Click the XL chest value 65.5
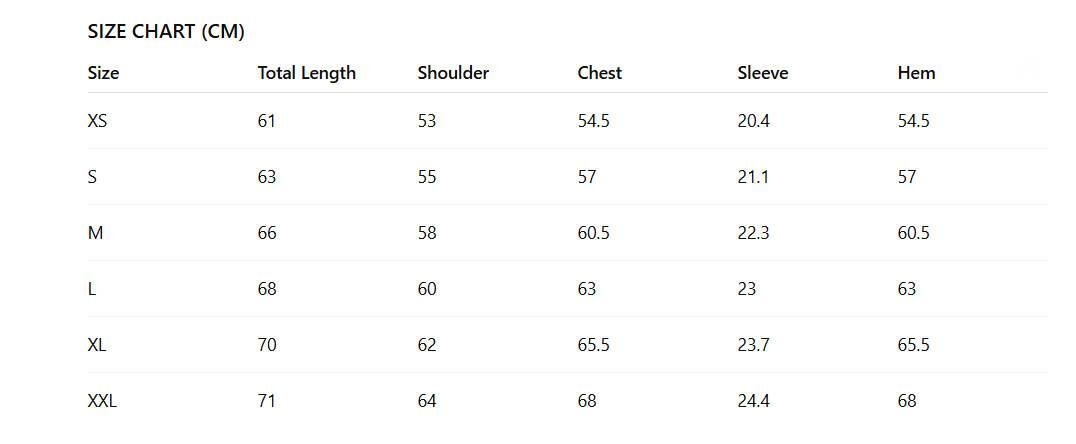1076x444 pixels. tap(593, 345)
